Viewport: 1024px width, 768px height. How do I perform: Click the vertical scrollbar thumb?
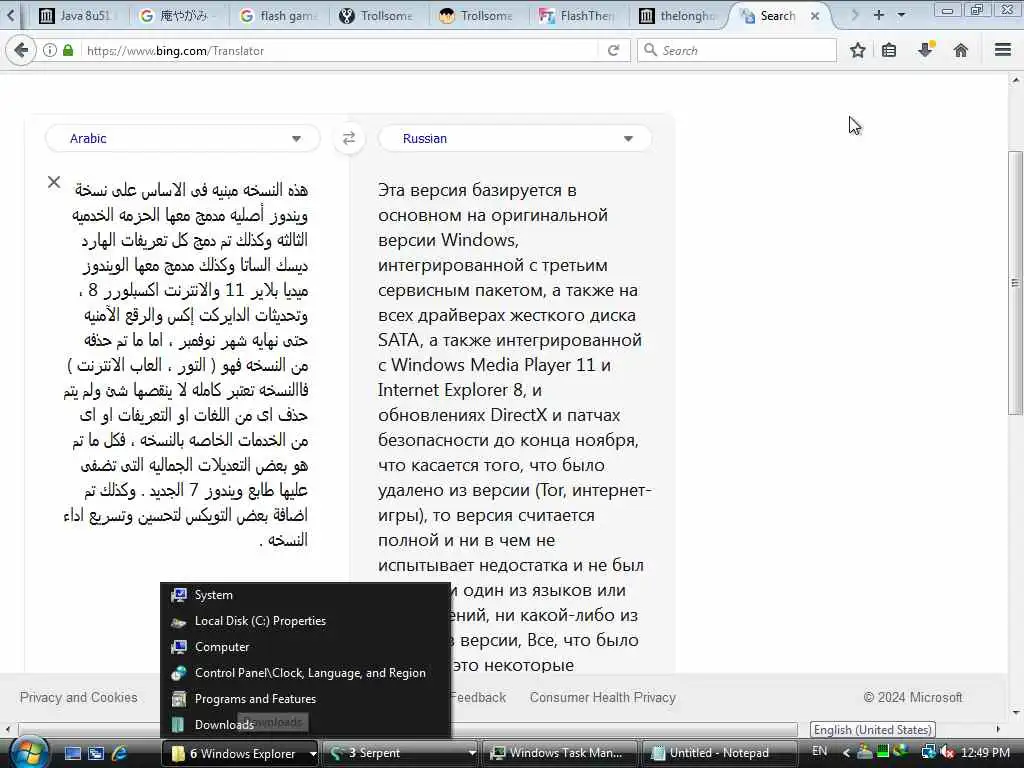(1015, 283)
